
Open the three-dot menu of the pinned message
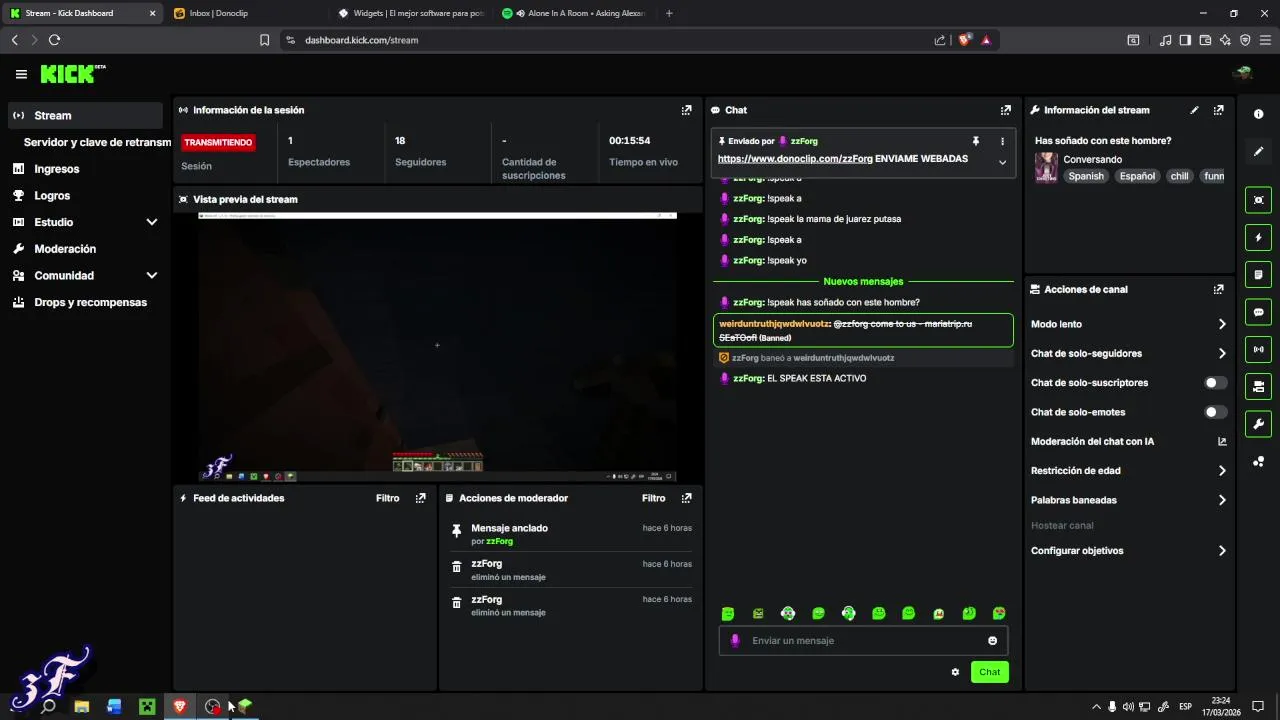click(x=1002, y=141)
